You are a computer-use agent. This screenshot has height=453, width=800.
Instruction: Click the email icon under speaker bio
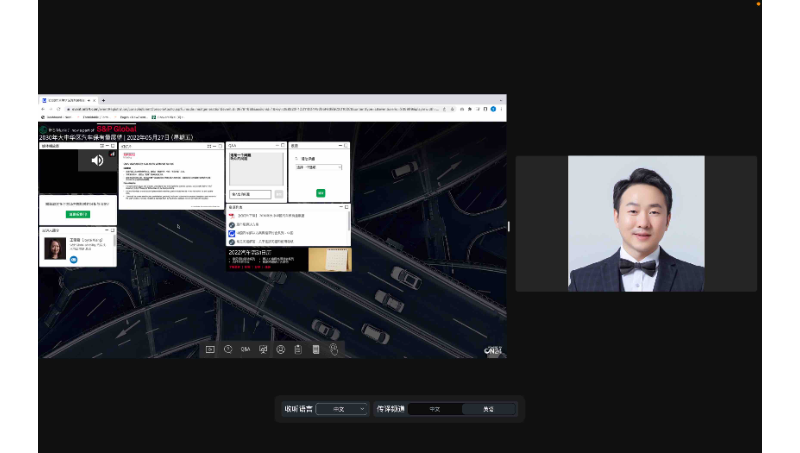pos(73,260)
